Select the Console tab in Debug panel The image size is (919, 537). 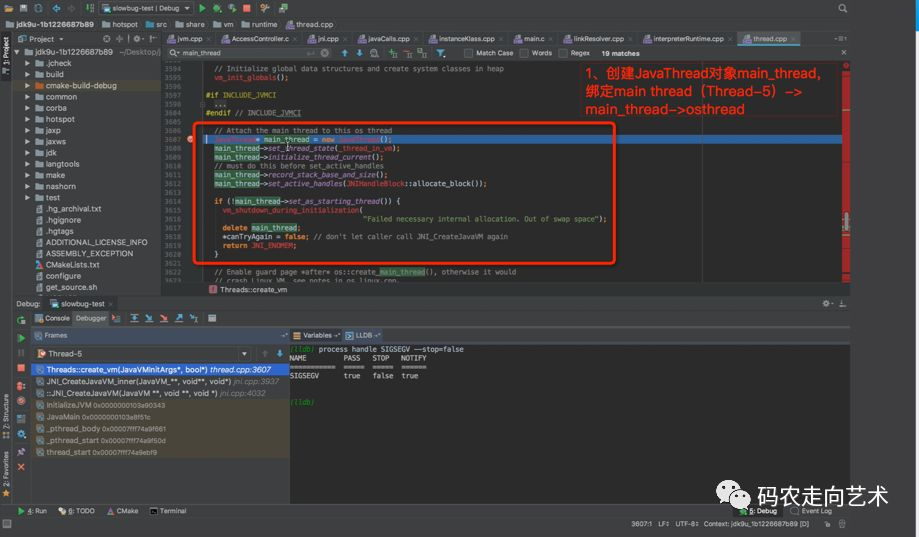tap(52, 318)
